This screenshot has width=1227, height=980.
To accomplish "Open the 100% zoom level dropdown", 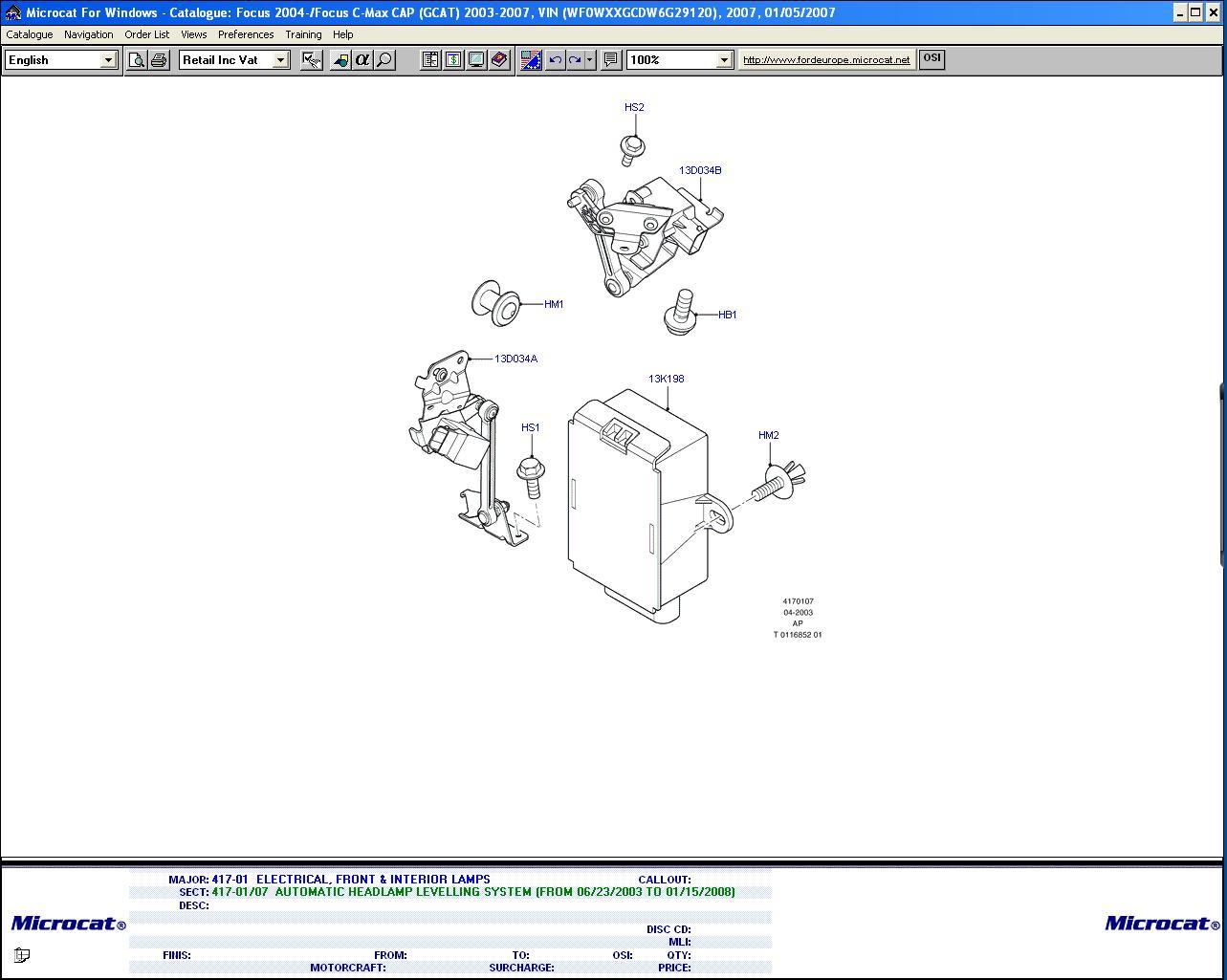I will [724, 60].
